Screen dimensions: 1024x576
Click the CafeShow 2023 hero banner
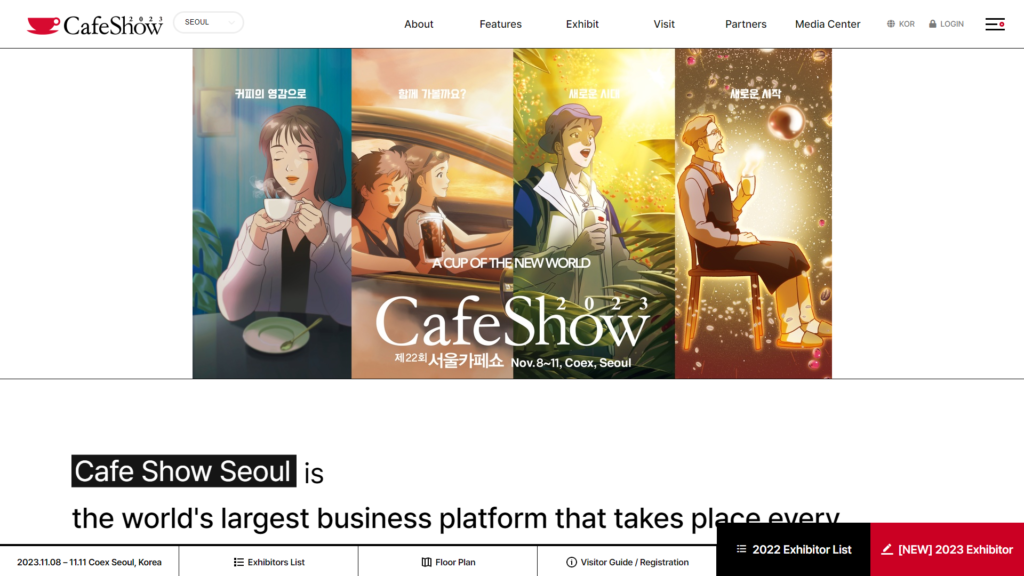(x=512, y=214)
